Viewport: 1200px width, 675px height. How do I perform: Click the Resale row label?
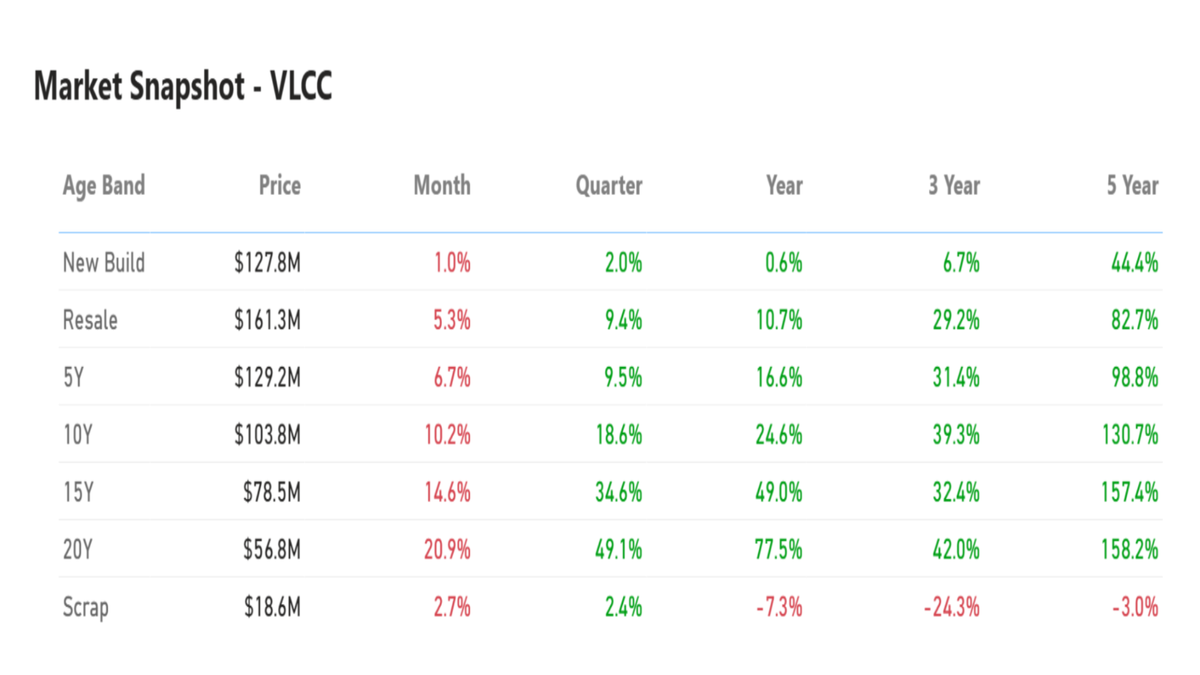pos(90,320)
